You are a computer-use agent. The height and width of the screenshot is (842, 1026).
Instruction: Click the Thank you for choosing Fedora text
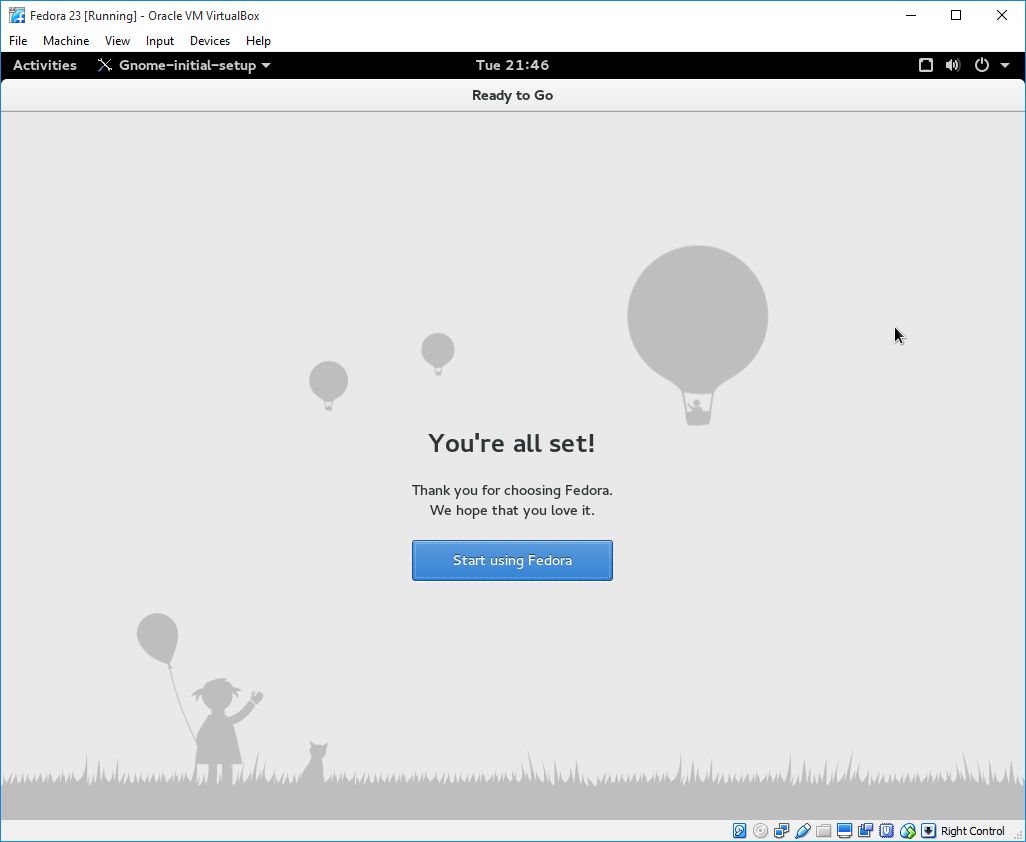coord(512,490)
